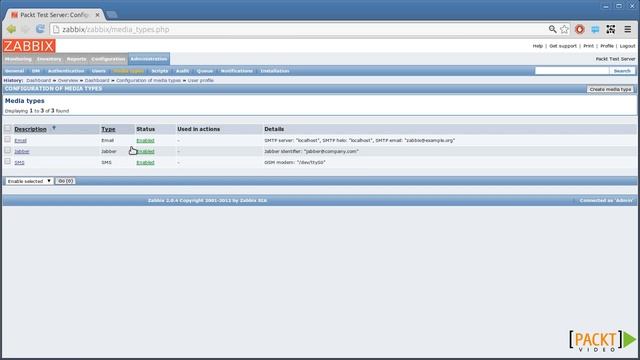The height and width of the screenshot is (360, 640).
Task: Open the Monitoring menu
Action: (x=18, y=59)
